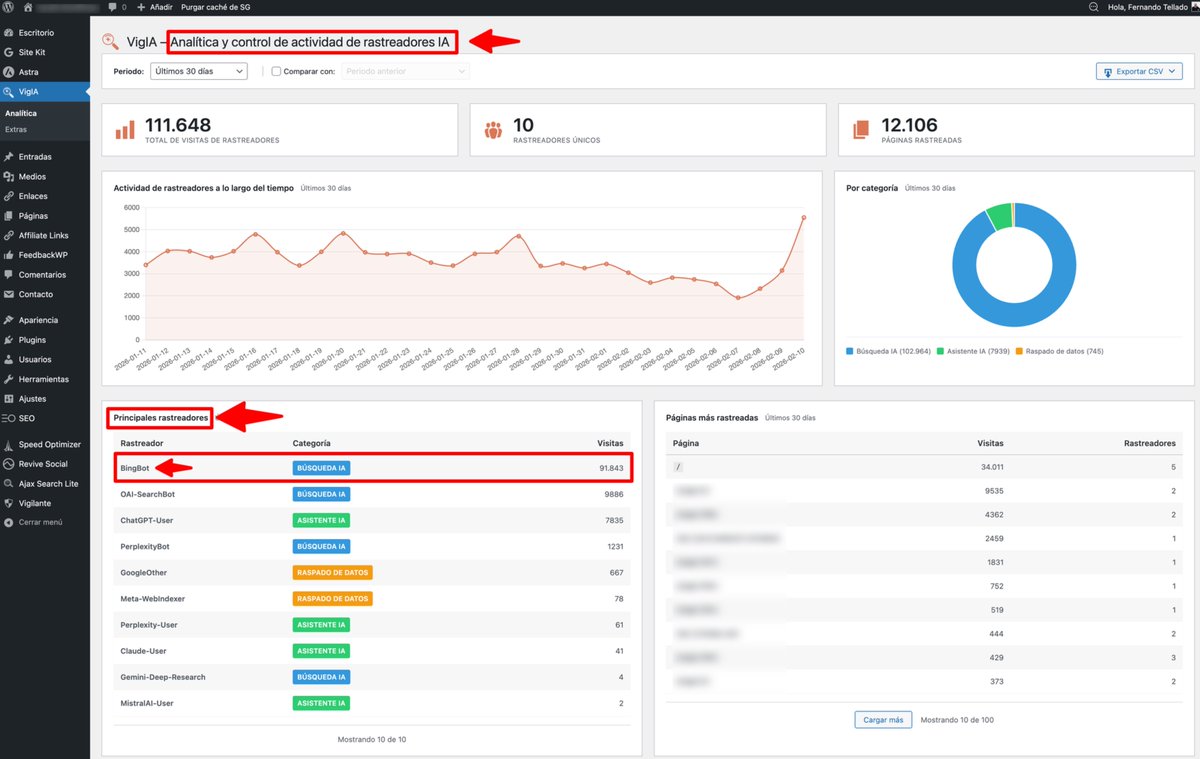Screen dimensions: 1200x759
Task: Click the Affiliate Links sidebar icon
Action: pos(9,235)
